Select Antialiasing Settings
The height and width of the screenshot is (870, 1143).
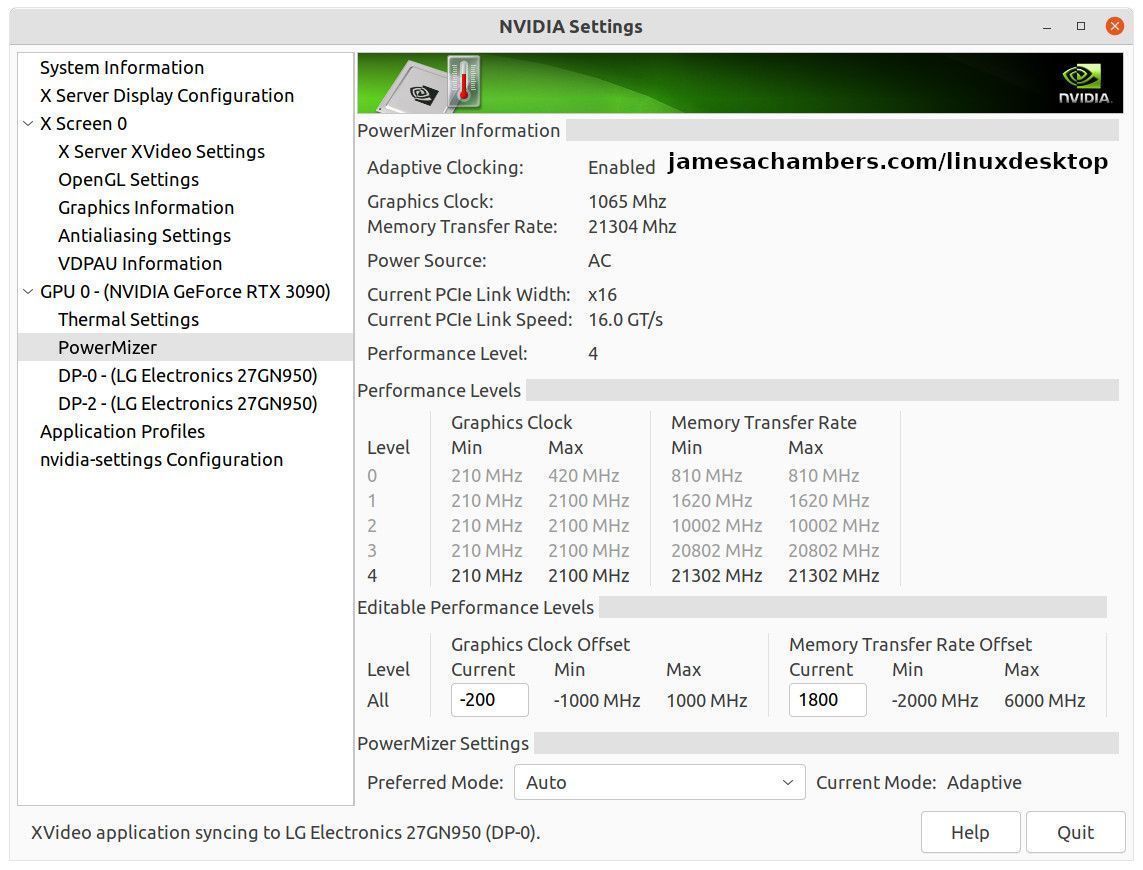144,235
